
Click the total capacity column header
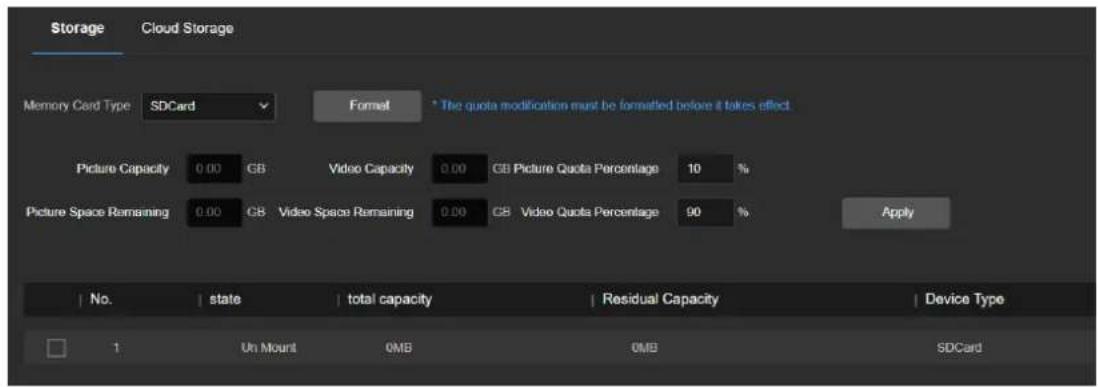(x=389, y=300)
